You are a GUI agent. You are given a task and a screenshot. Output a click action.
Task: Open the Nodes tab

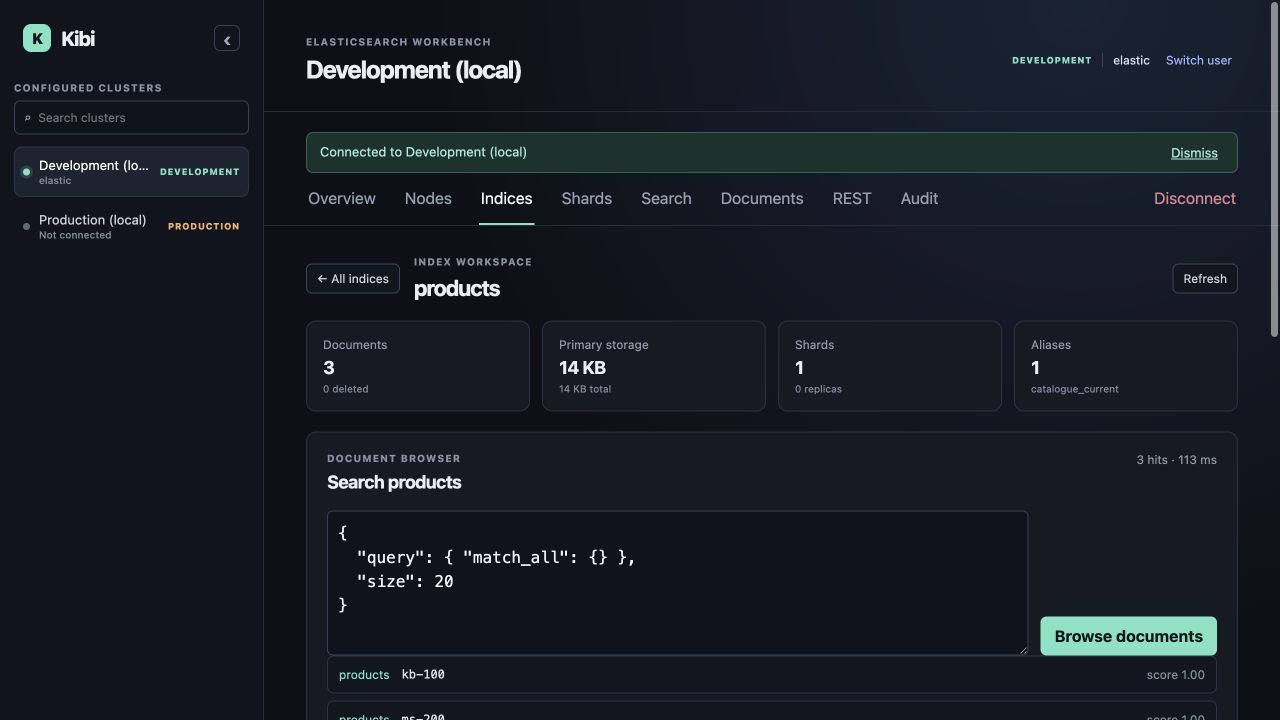point(428,198)
